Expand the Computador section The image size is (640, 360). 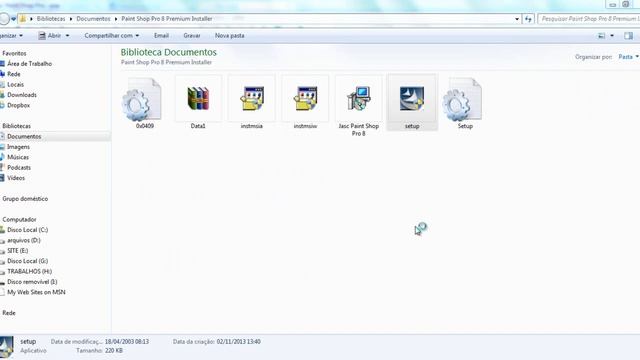point(19,220)
